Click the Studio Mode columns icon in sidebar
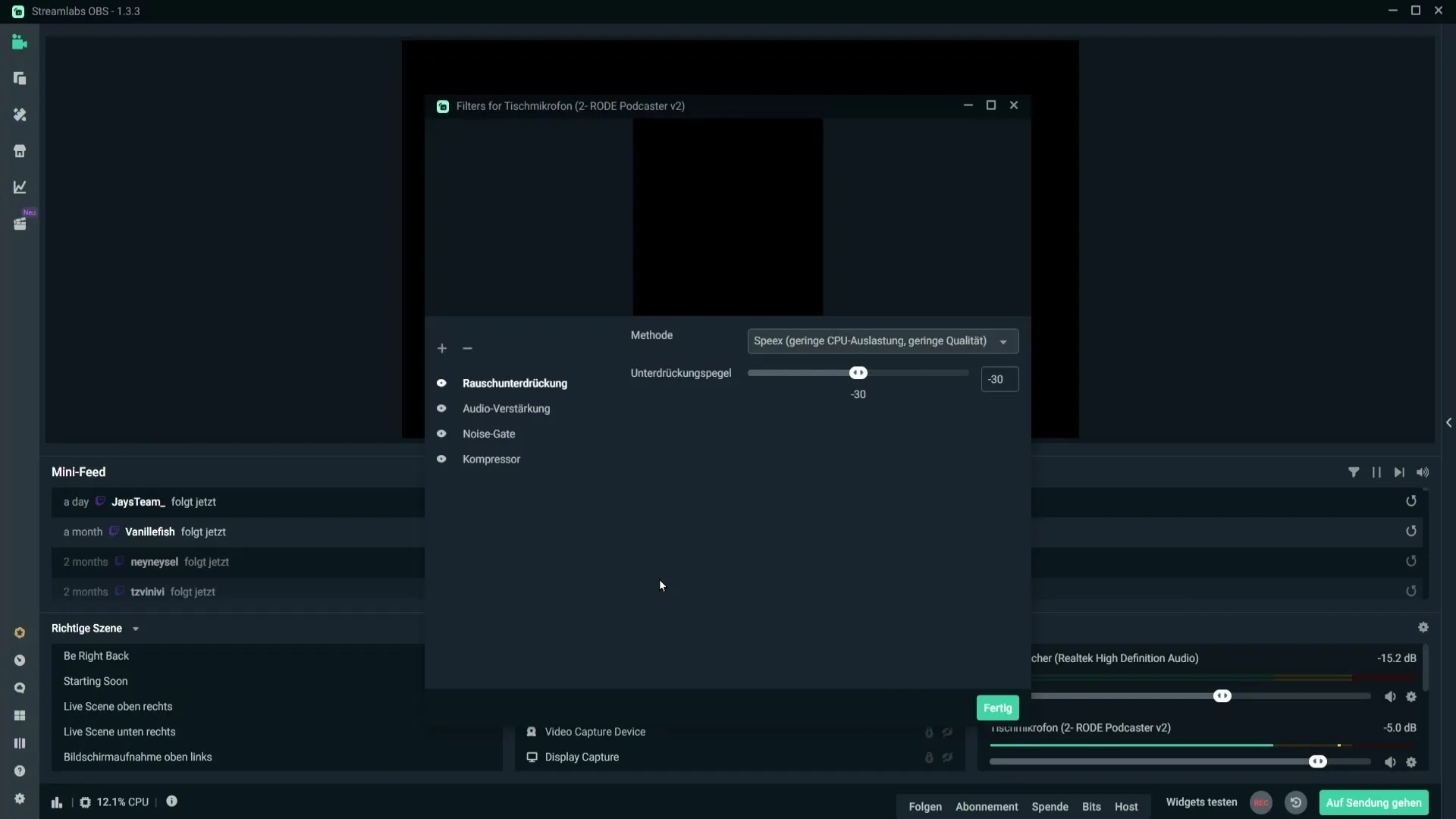Screen dimensions: 1456x819 [x=20, y=743]
